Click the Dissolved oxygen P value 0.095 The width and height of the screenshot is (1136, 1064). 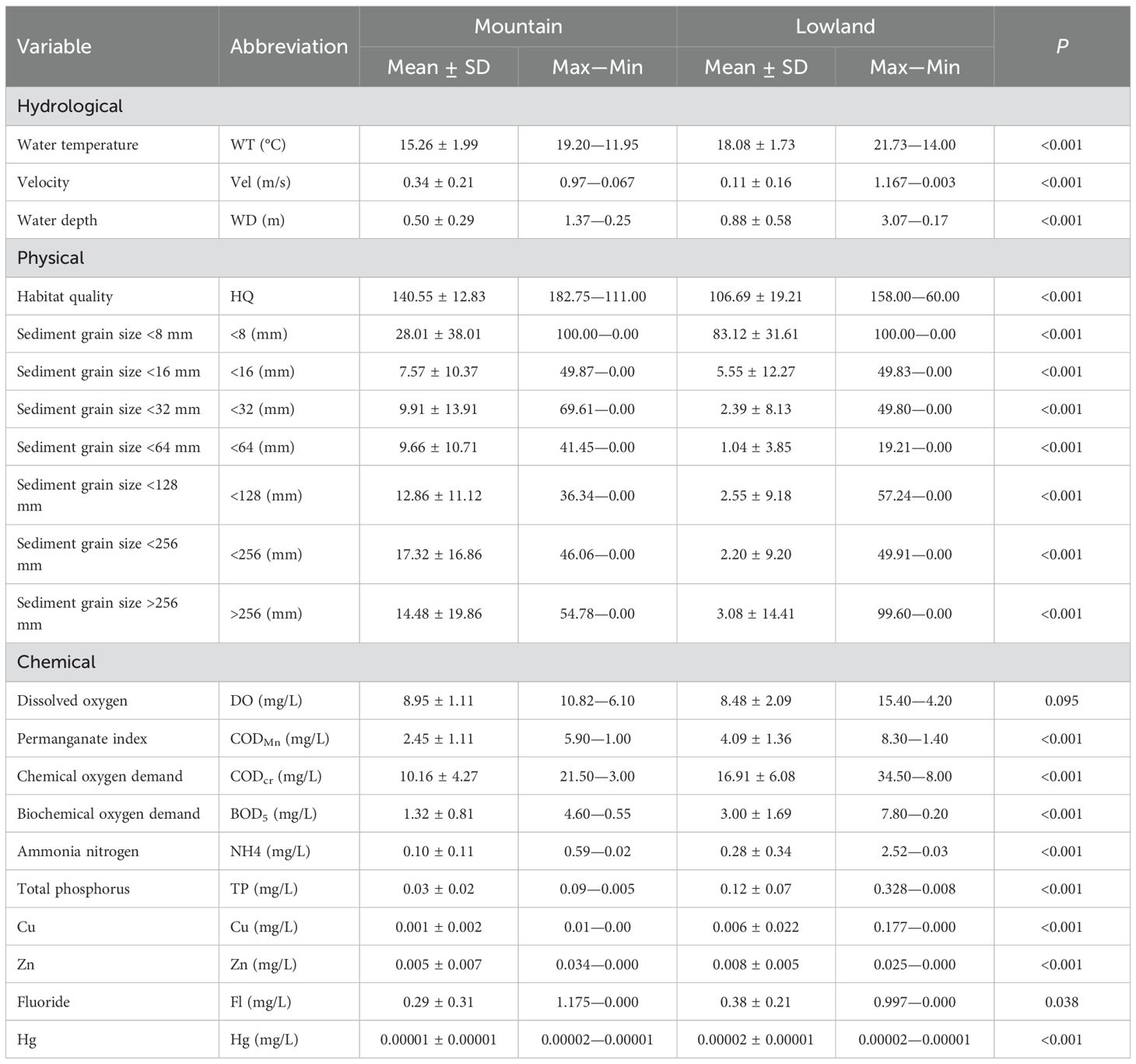coord(1061,701)
